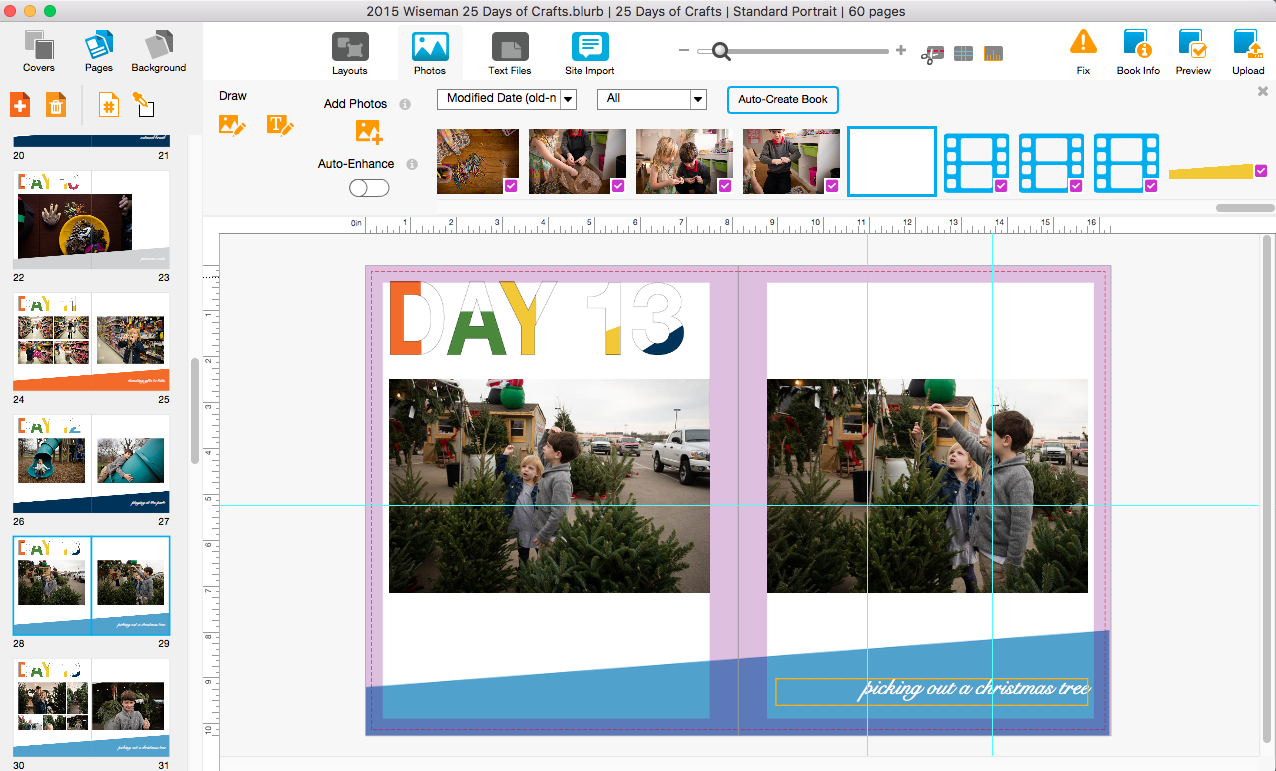Click the Auto-Create Book button
Screen dimensions: 1276x771
click(x=782, y=100)
